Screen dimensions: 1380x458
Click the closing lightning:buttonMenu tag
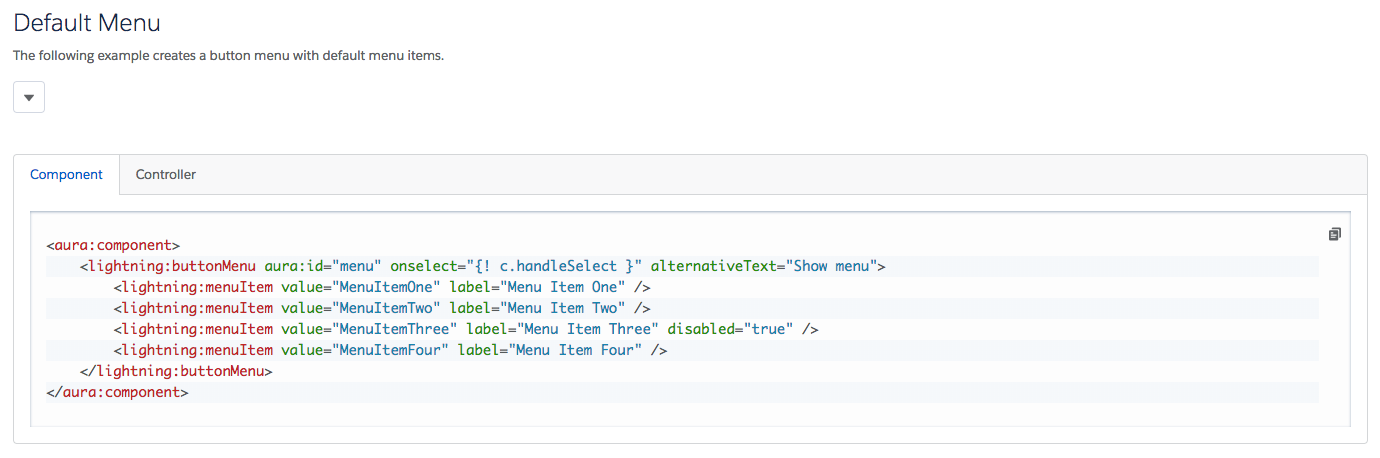[x=176, y=371]
